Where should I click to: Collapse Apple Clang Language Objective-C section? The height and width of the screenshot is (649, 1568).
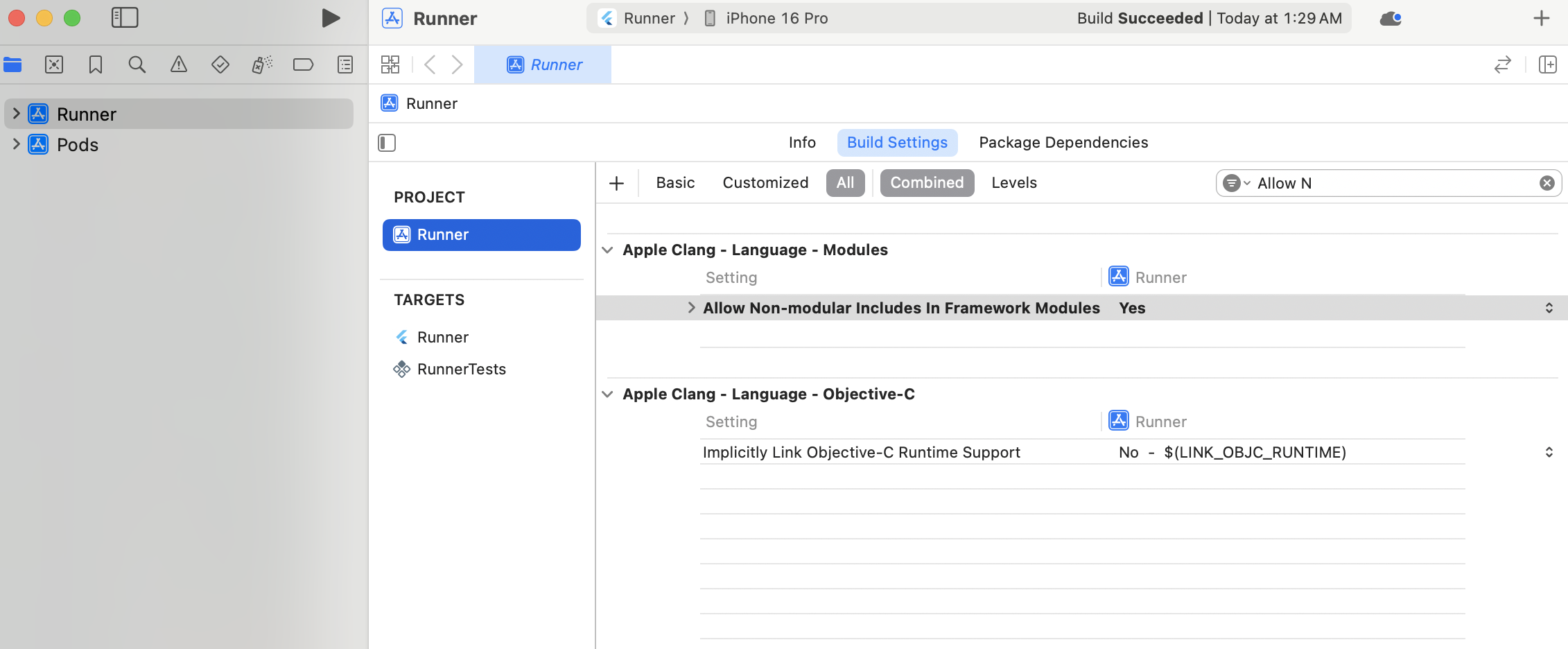[607, 395]
